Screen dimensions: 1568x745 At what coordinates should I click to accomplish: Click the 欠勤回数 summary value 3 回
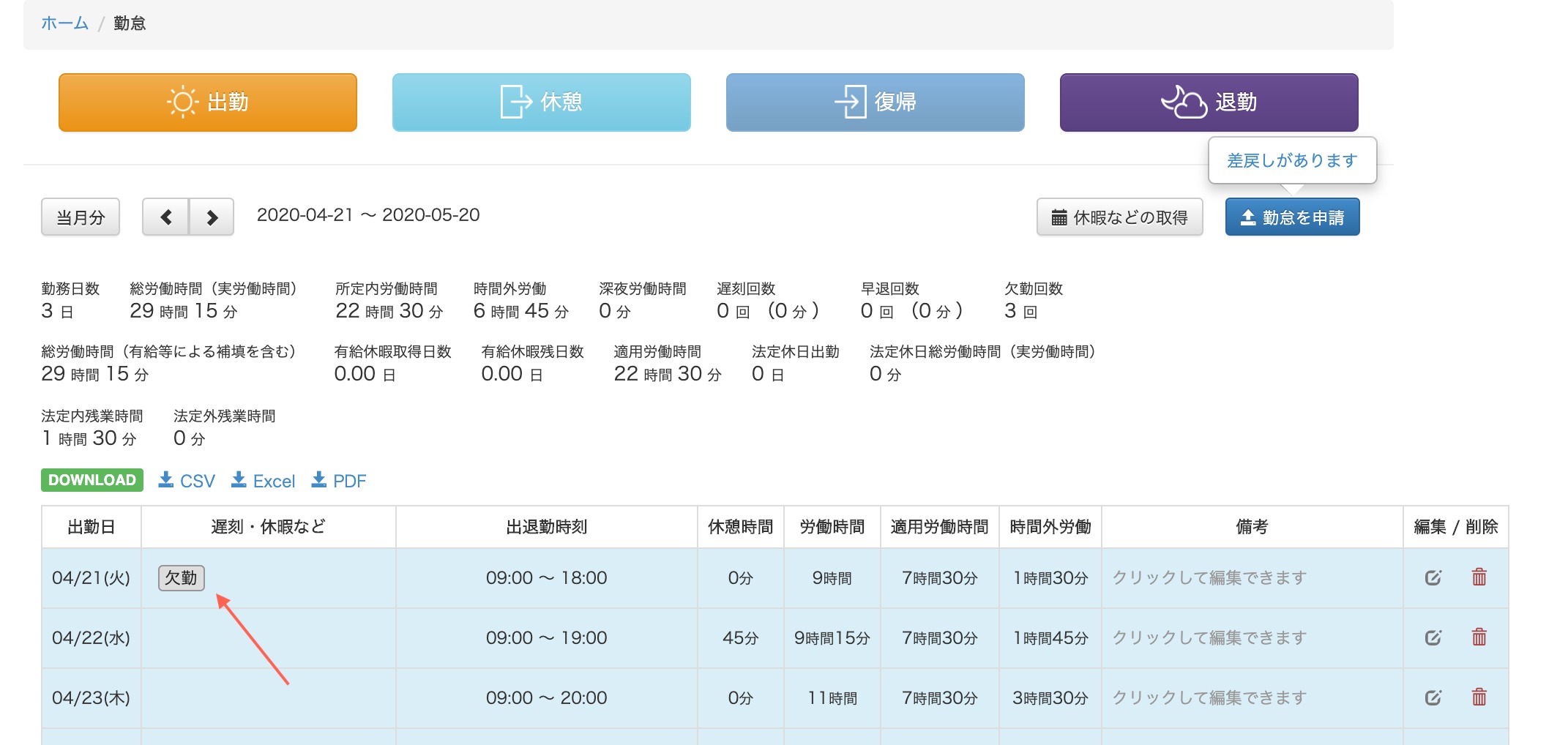[1021, 311]
